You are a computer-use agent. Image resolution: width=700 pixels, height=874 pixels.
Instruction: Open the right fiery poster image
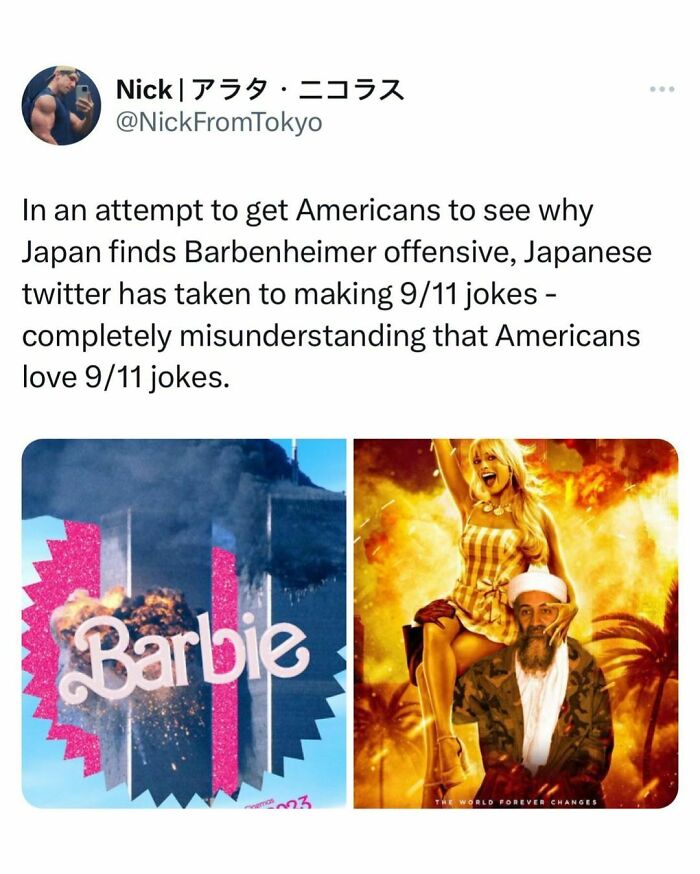coord(516,623)
